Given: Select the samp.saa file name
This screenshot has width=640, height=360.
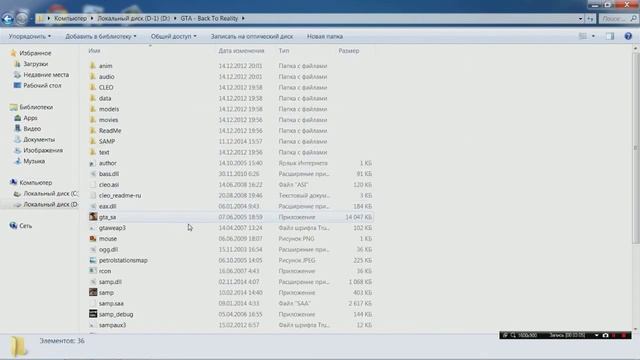Looking at the screenshot, I should click(111, 303).
